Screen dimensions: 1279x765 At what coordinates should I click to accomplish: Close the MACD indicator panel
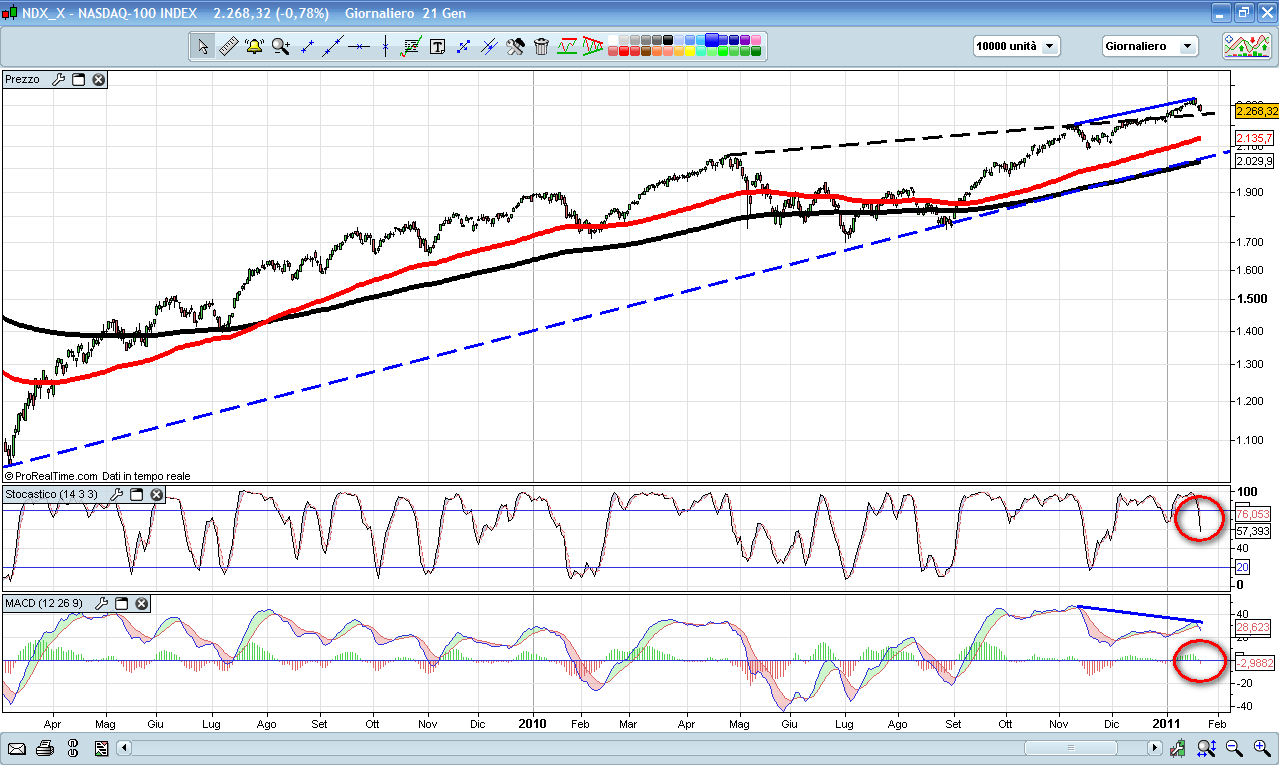pos(141,603)
